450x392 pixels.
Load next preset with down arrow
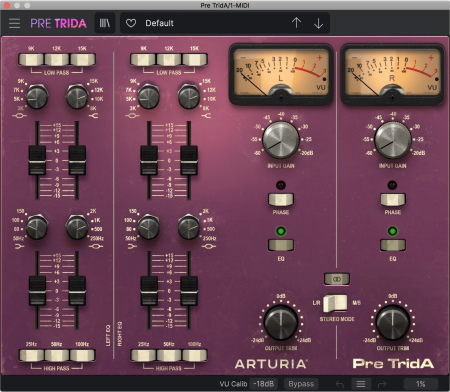pyautogui.click(x=318, y=23)
